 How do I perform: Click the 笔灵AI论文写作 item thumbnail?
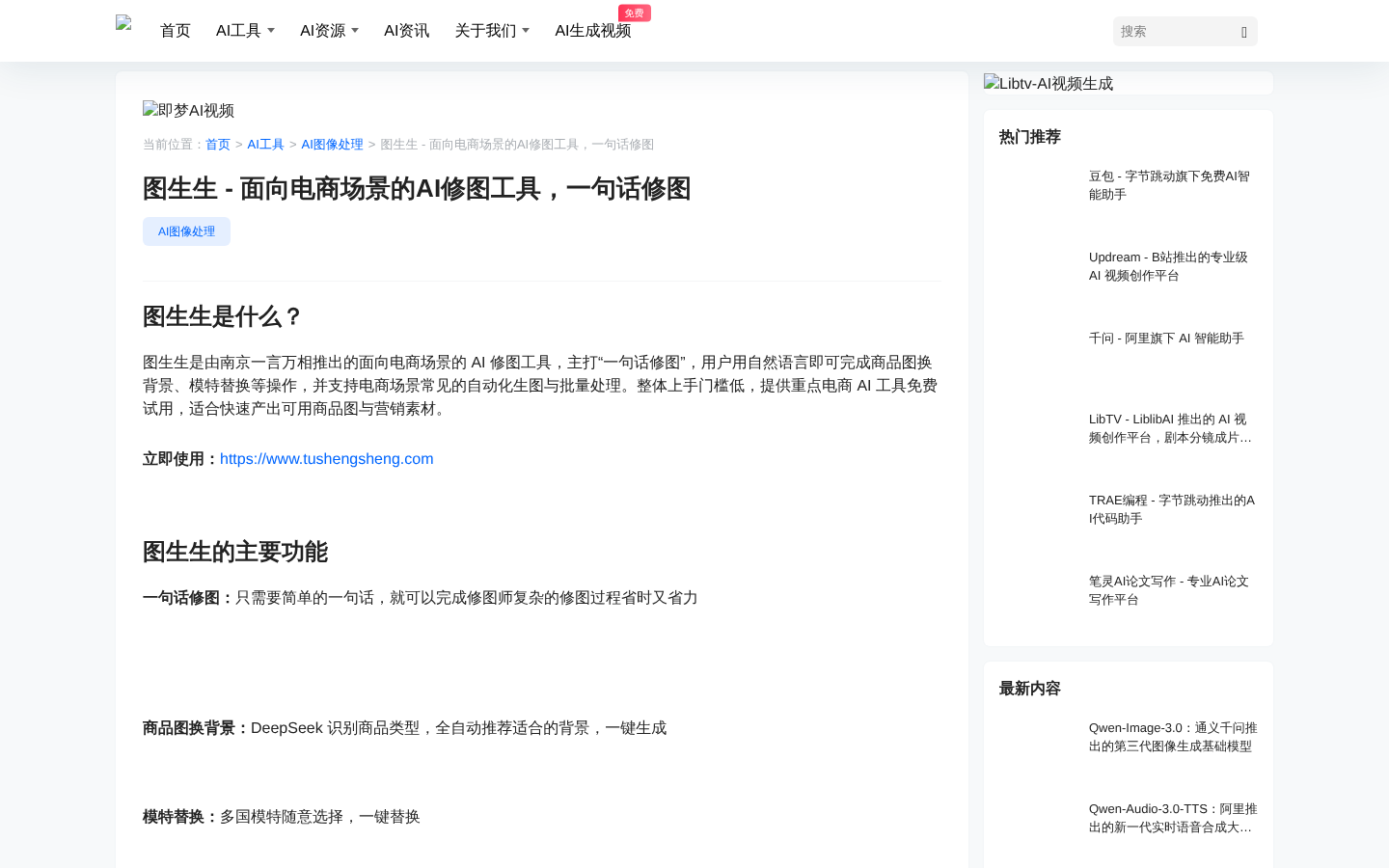coord(1038,598)
